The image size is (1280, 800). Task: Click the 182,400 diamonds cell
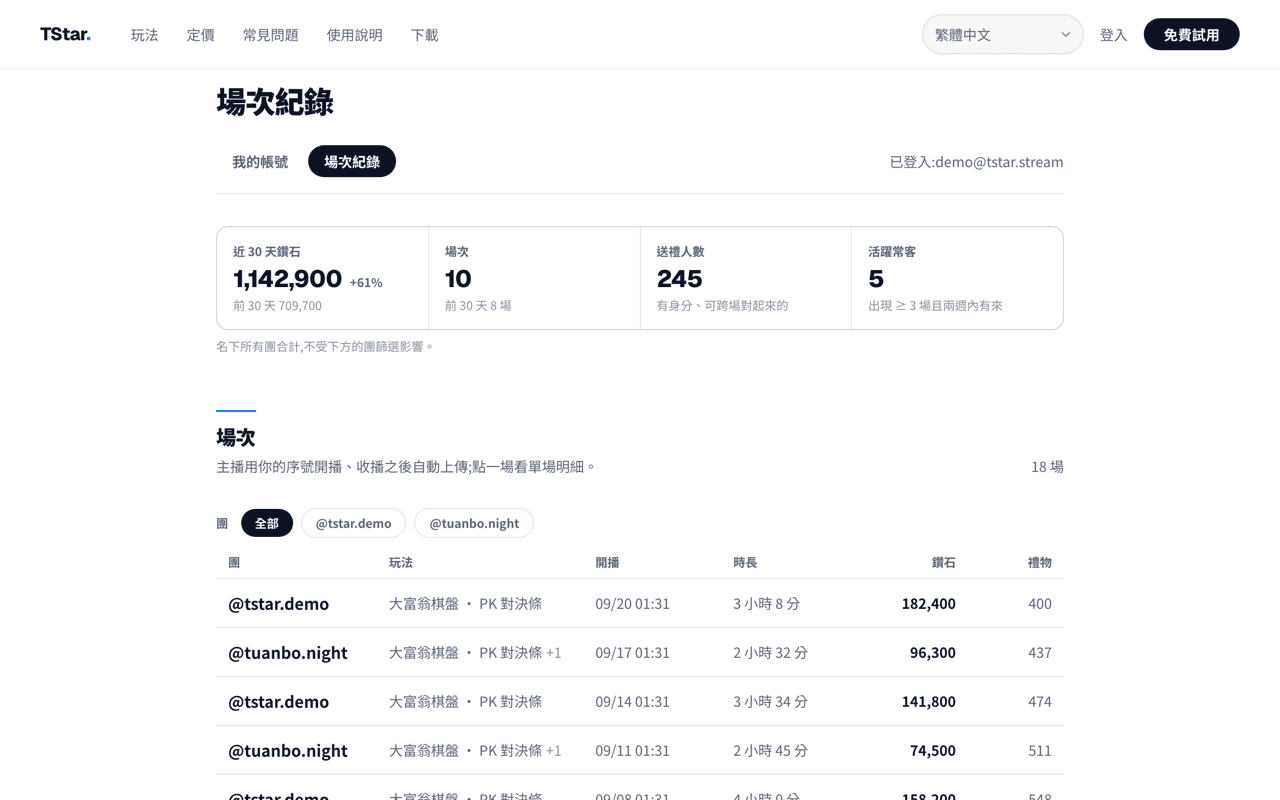[928, 603]
